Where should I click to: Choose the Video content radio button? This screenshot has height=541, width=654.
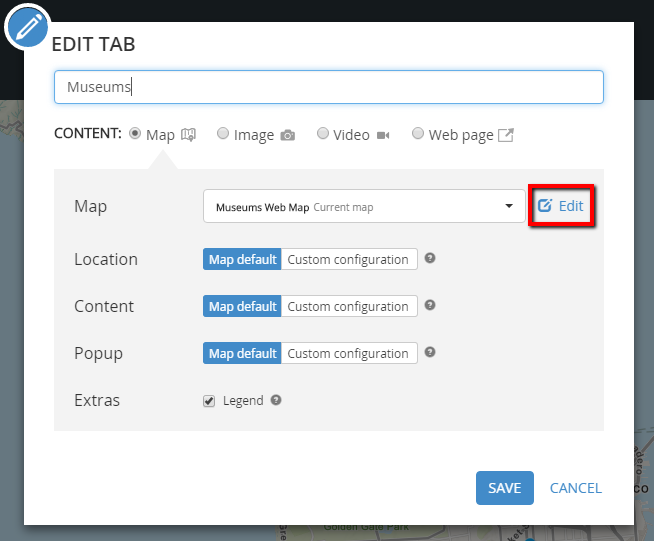(322, 133)
